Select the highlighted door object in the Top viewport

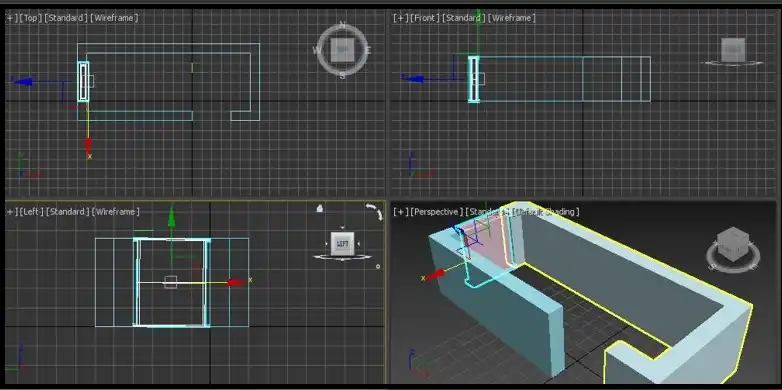[x=83, y=82]
